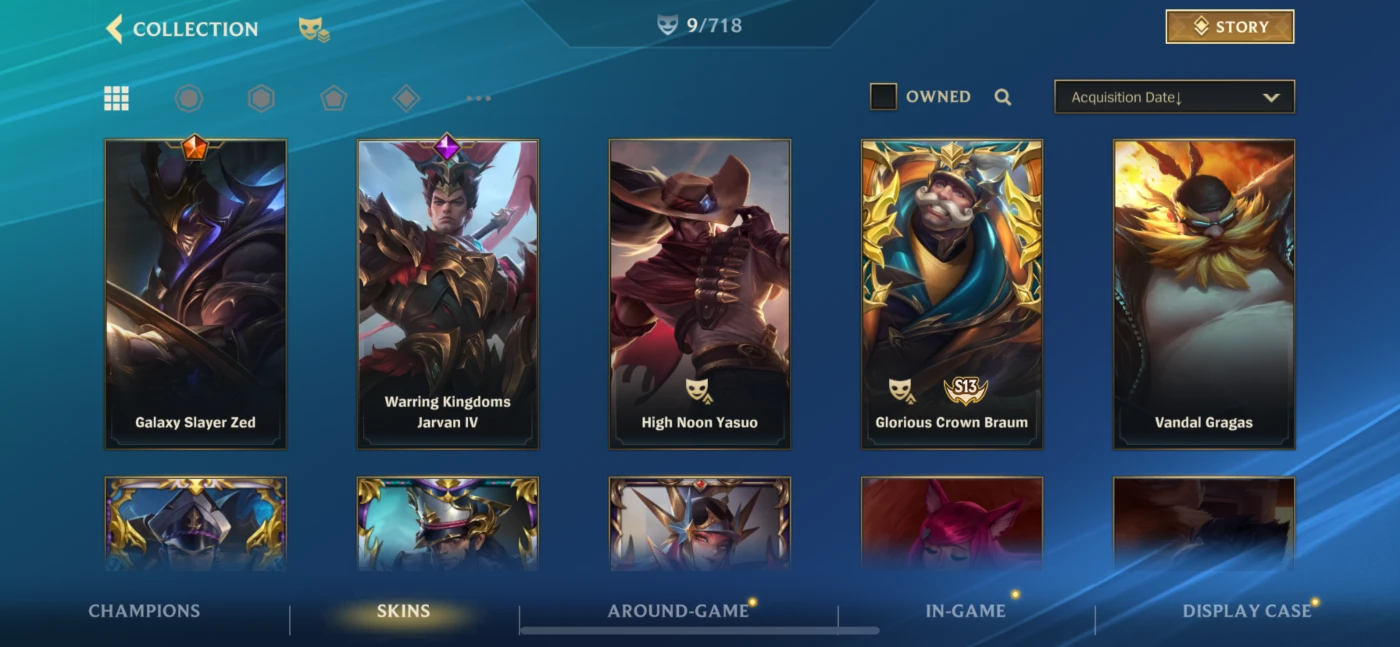The image size is (1400, 647).
Task: Switch to the Champions tab
Action: [x=144, y=611]
